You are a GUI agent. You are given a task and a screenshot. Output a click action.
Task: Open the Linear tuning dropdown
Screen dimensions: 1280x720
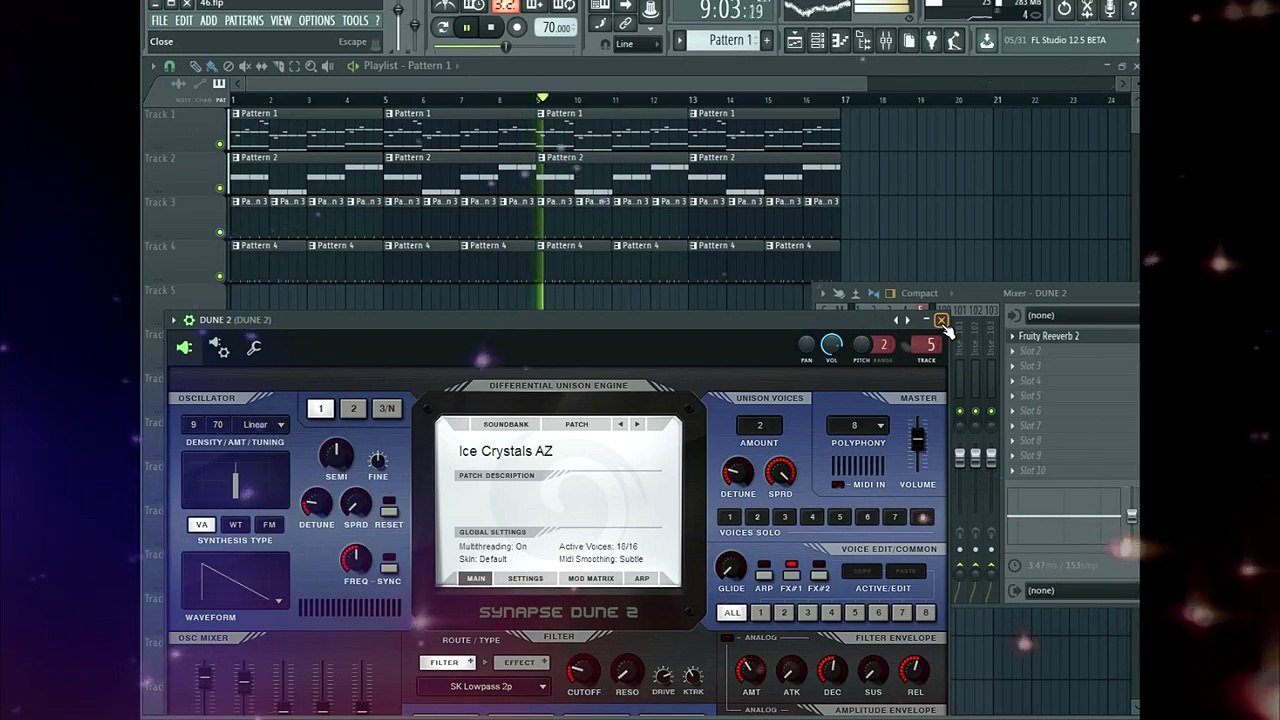263,425
